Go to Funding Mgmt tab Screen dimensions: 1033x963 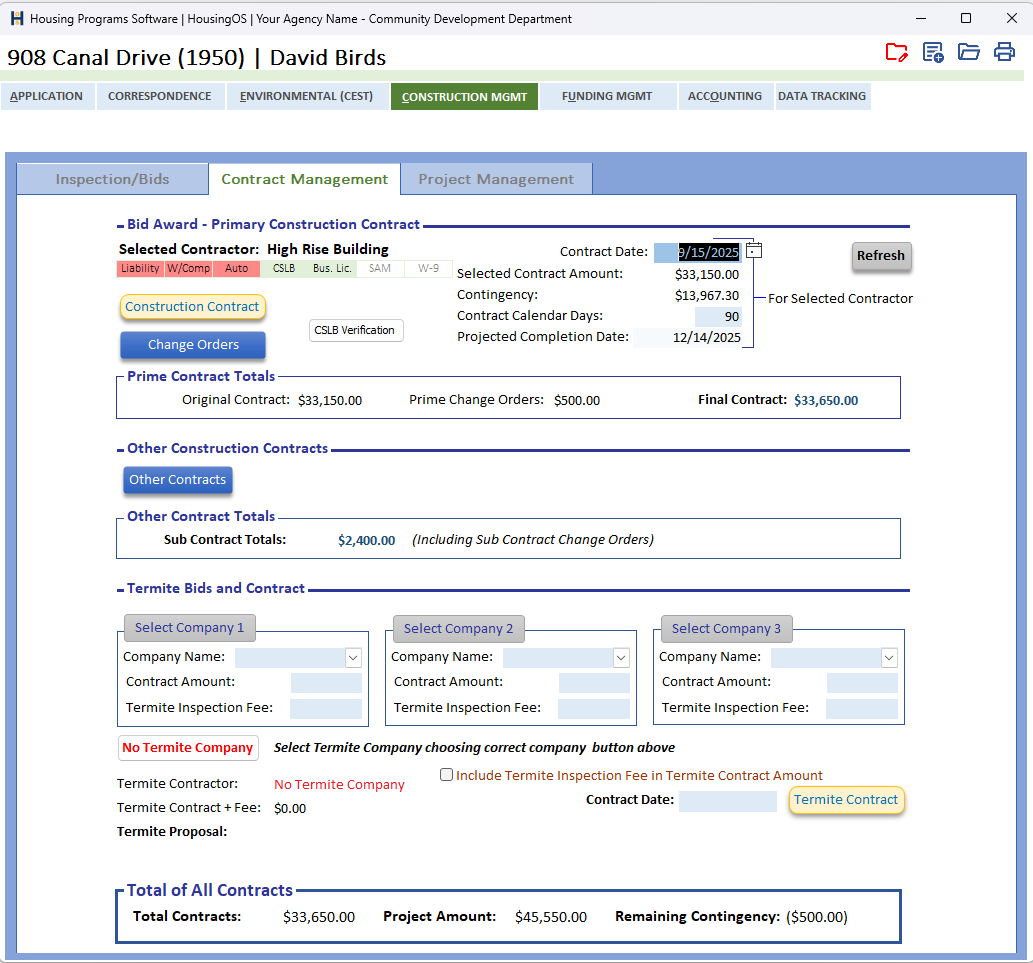pyautogui.click(x=607, y=96)
